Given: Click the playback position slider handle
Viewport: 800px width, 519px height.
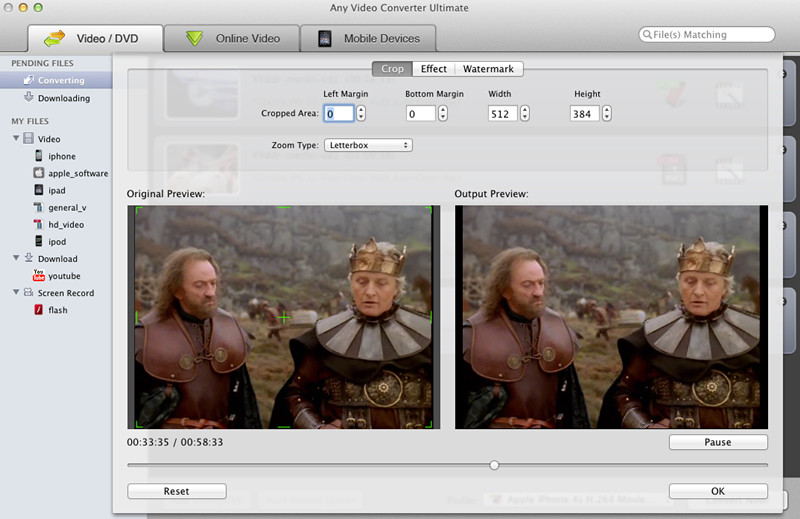Looking at the screenshot, I should [494, 464].
